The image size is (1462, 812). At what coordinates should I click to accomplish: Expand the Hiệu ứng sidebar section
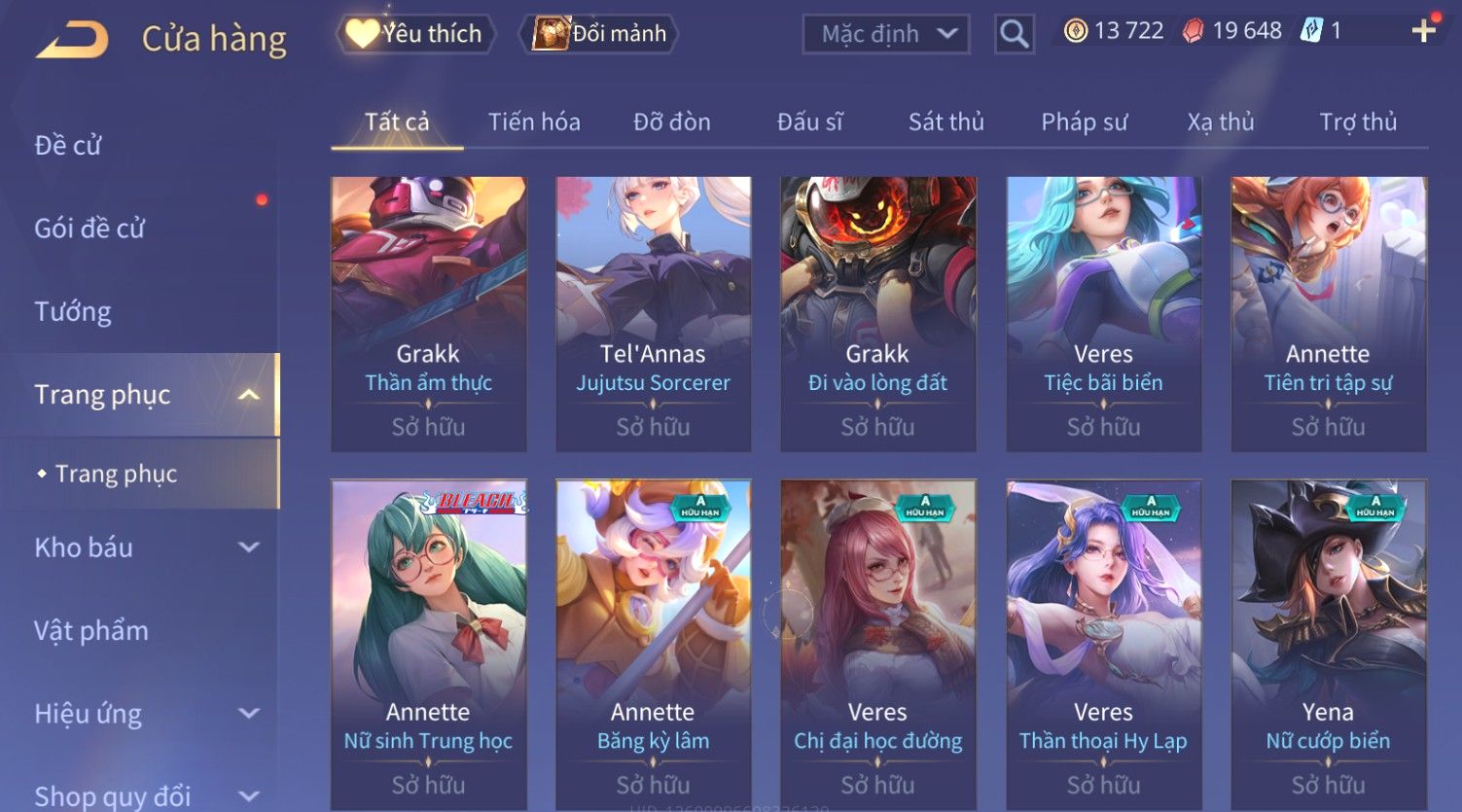click(249, 714)
